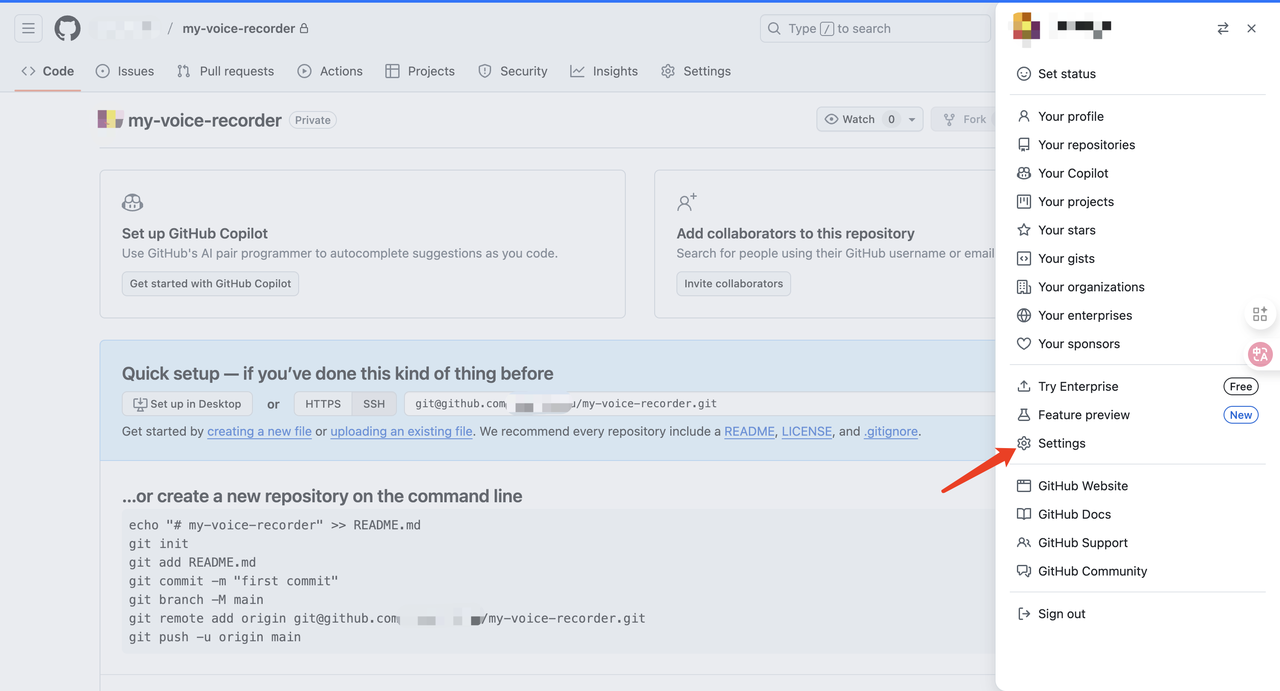Expand the Watch dropdown arrow

tap(911, 120)
